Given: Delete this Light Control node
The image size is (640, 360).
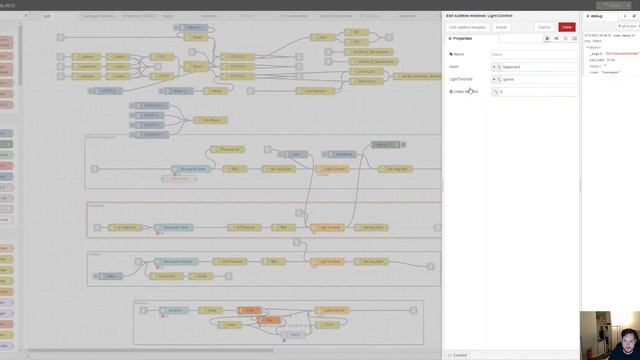Looking at the screenshot, I should (501, 27).
